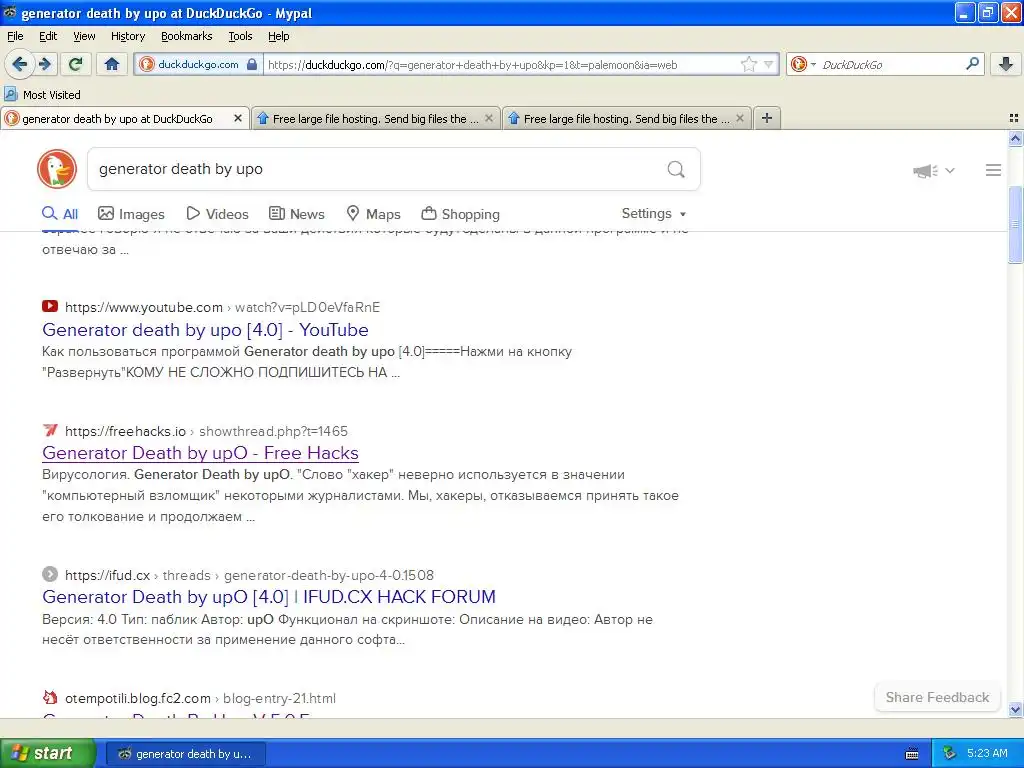Open Generator death by upo [4.0] - YouTube
The image size is (1024, 768).
[205, 330]
